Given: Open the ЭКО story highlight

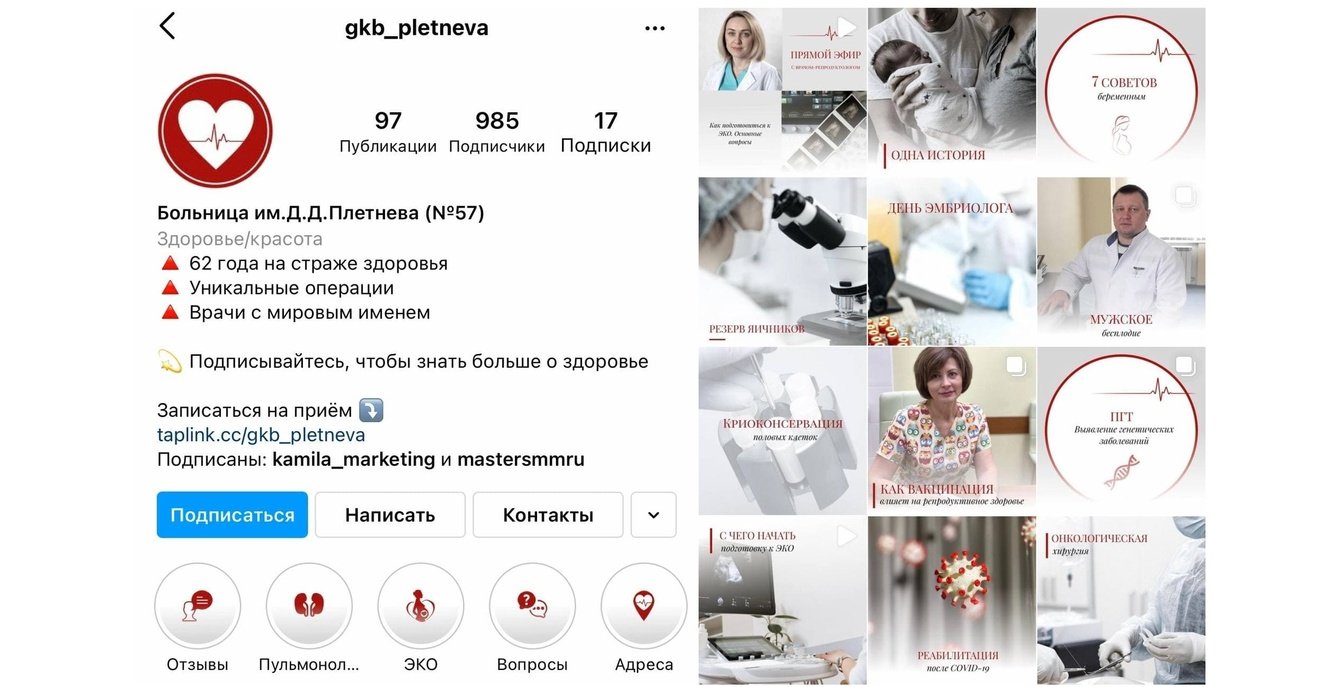Looking at the screenshot, I should 421,607.
